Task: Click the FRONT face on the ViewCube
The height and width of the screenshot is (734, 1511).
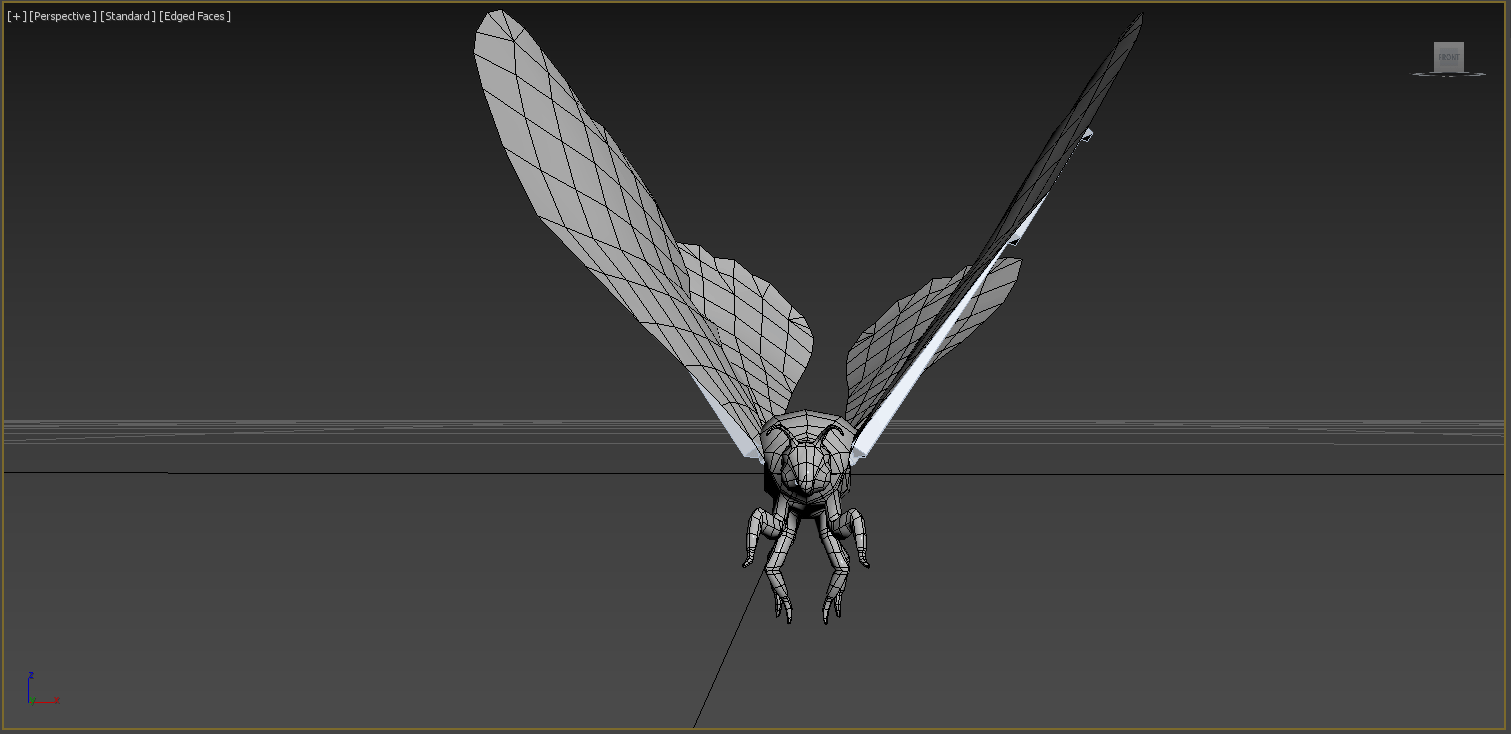Action: 1449,57
